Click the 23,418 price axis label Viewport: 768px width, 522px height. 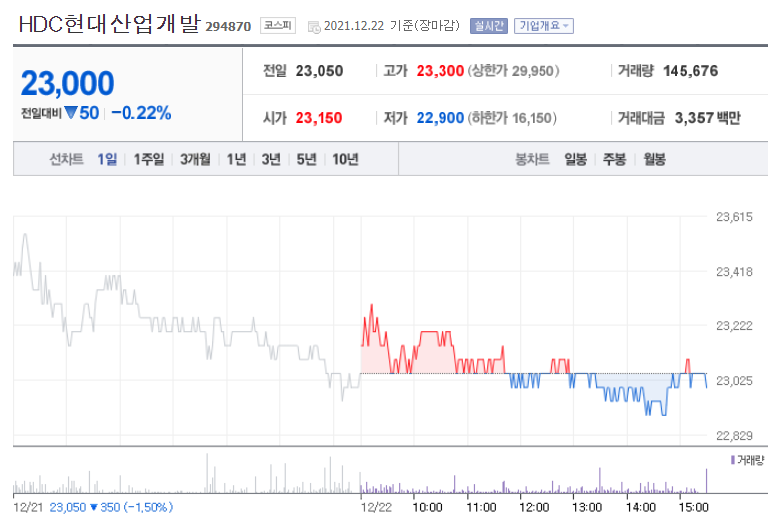click(x=734, y=272)
